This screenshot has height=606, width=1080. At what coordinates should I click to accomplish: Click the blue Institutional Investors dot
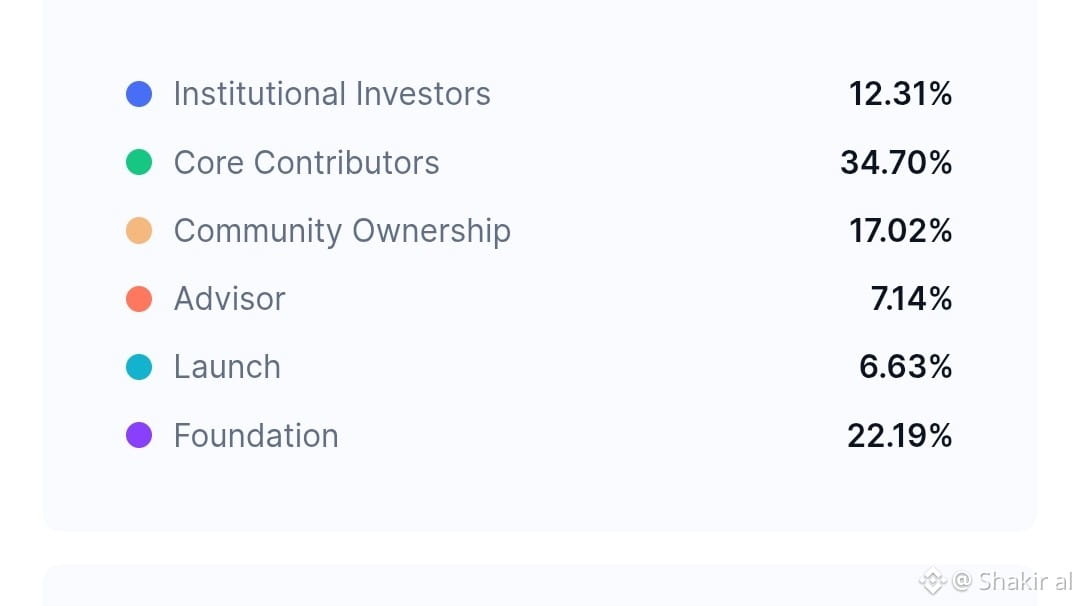click(x=139, y=94)
